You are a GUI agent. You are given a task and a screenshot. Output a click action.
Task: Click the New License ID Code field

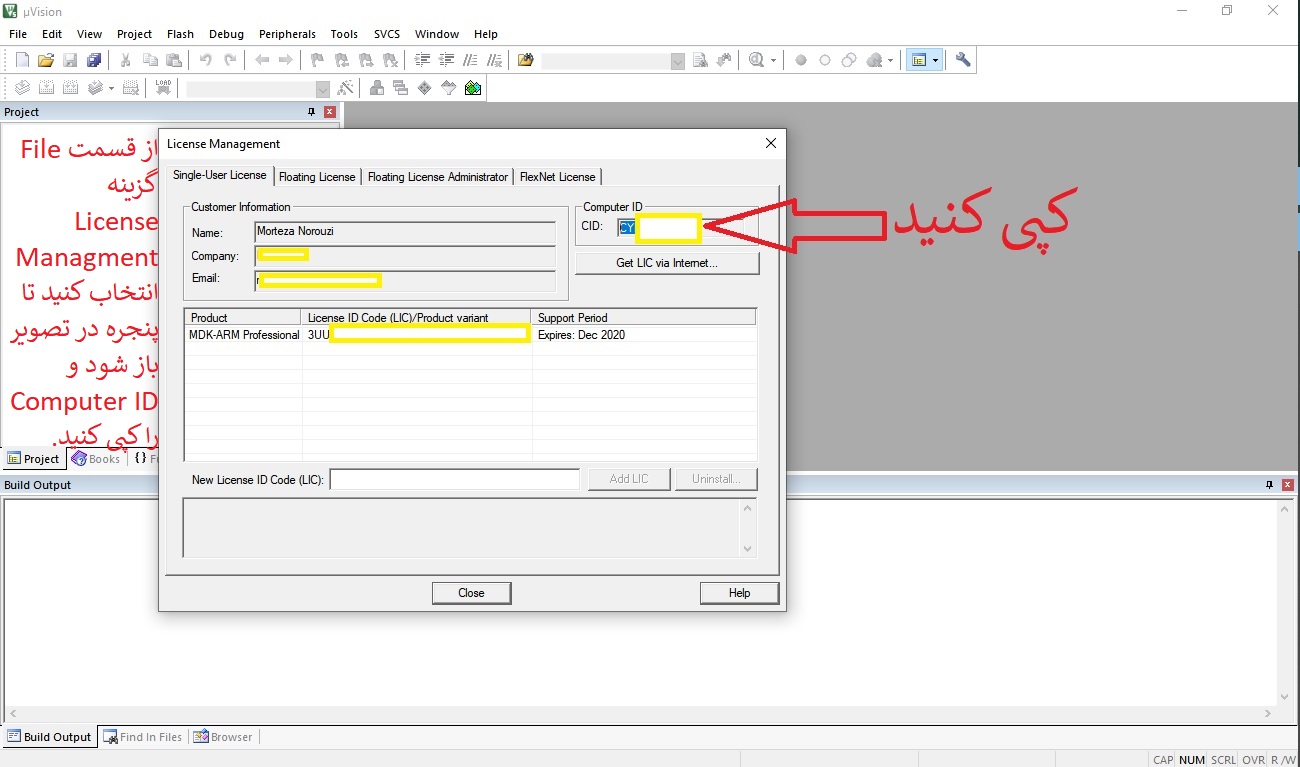point(455,480)
